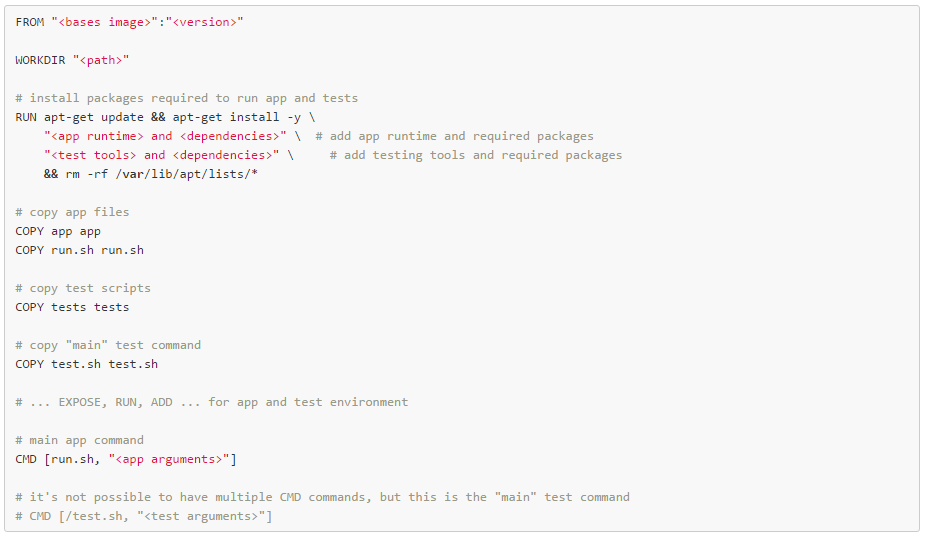Click the commented-out CMD /test.sh line
The image size is (927, 535).
143,516
